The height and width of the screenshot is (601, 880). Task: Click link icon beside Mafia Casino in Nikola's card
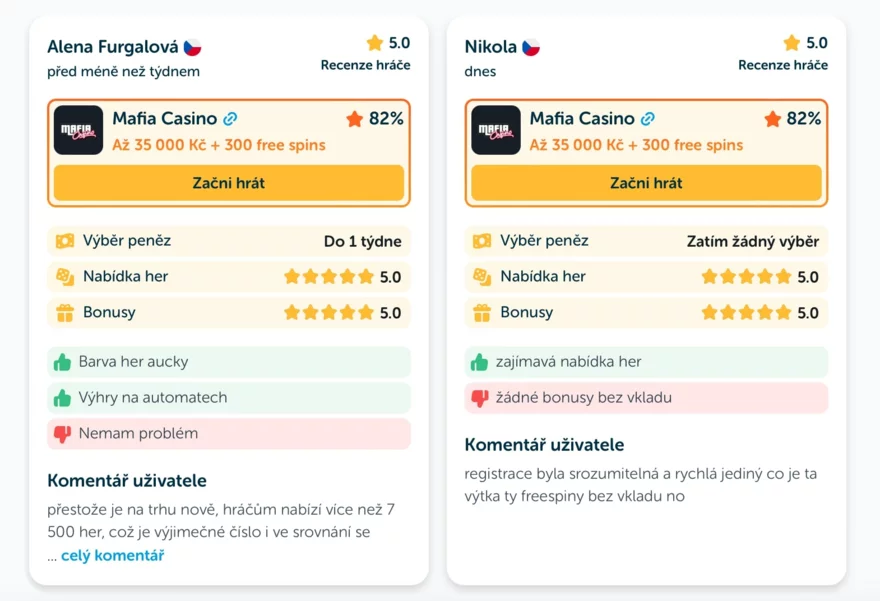click(x=648, y=119)
